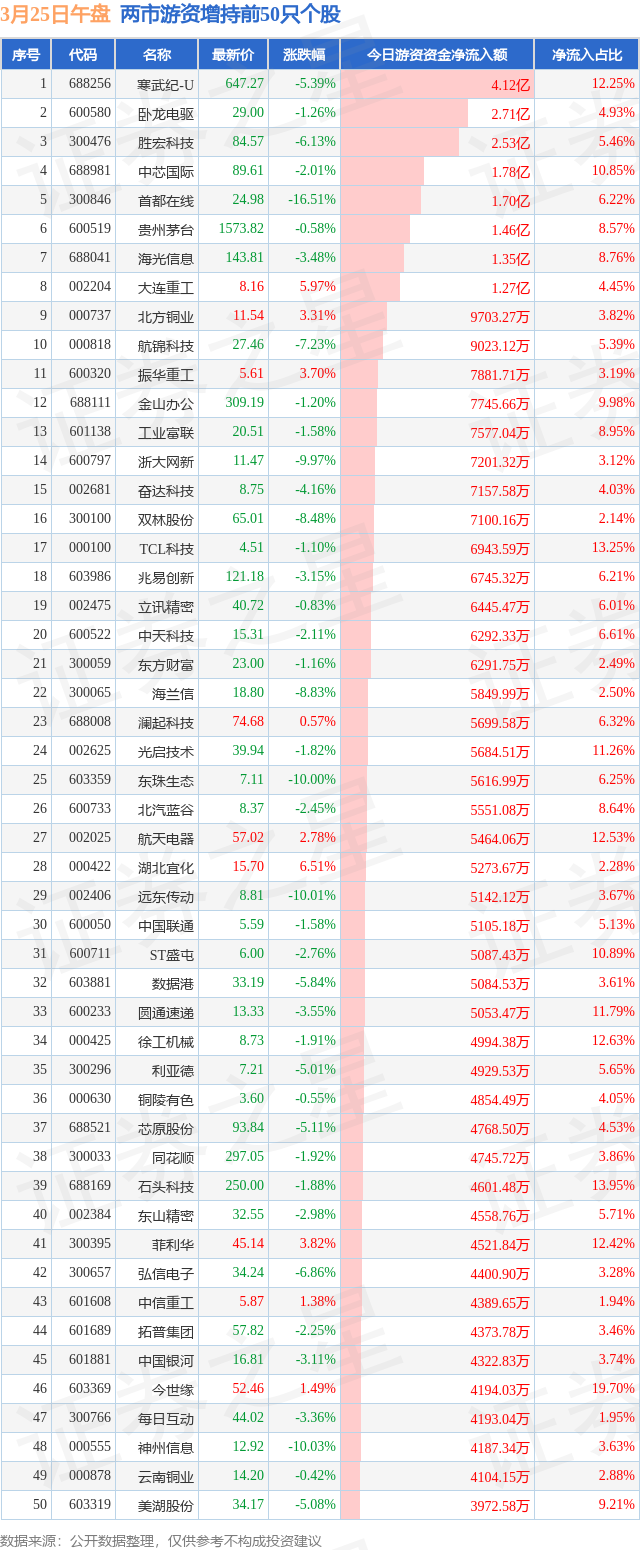Click the 6.51% change for 湖北宜化
The image size is (640, 1550).
(x=318, y=867)
